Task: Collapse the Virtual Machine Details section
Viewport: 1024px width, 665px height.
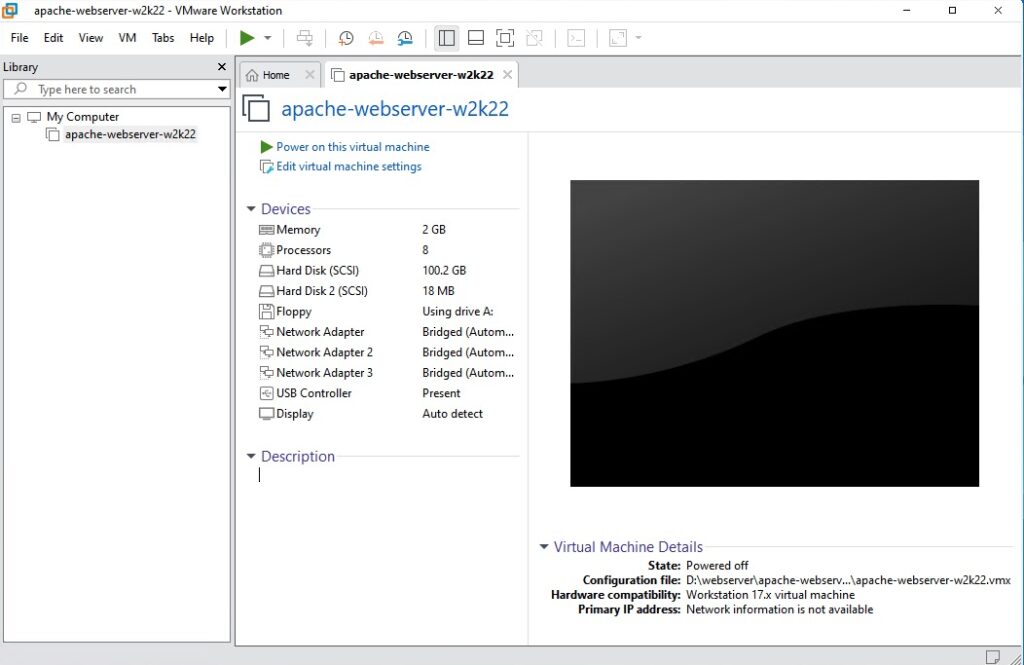Action: pyautogui.click(x=543, y=547)
